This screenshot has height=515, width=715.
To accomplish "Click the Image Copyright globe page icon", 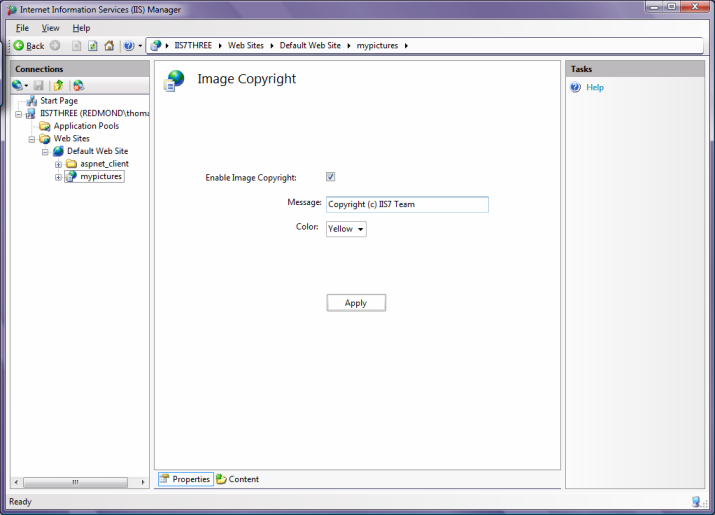I will (175, 80).
